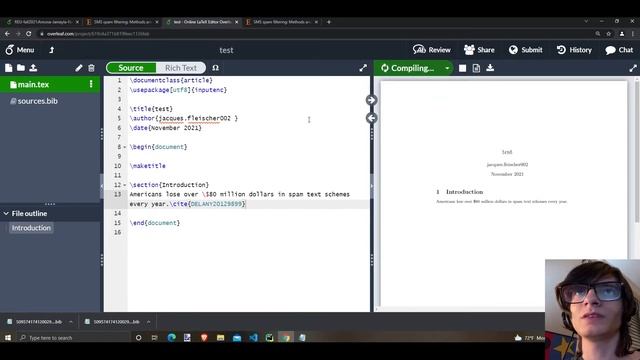This screenshot has height=360, width=640.
Task: Open the Windows Start menu
Action: tap(8, 338)
